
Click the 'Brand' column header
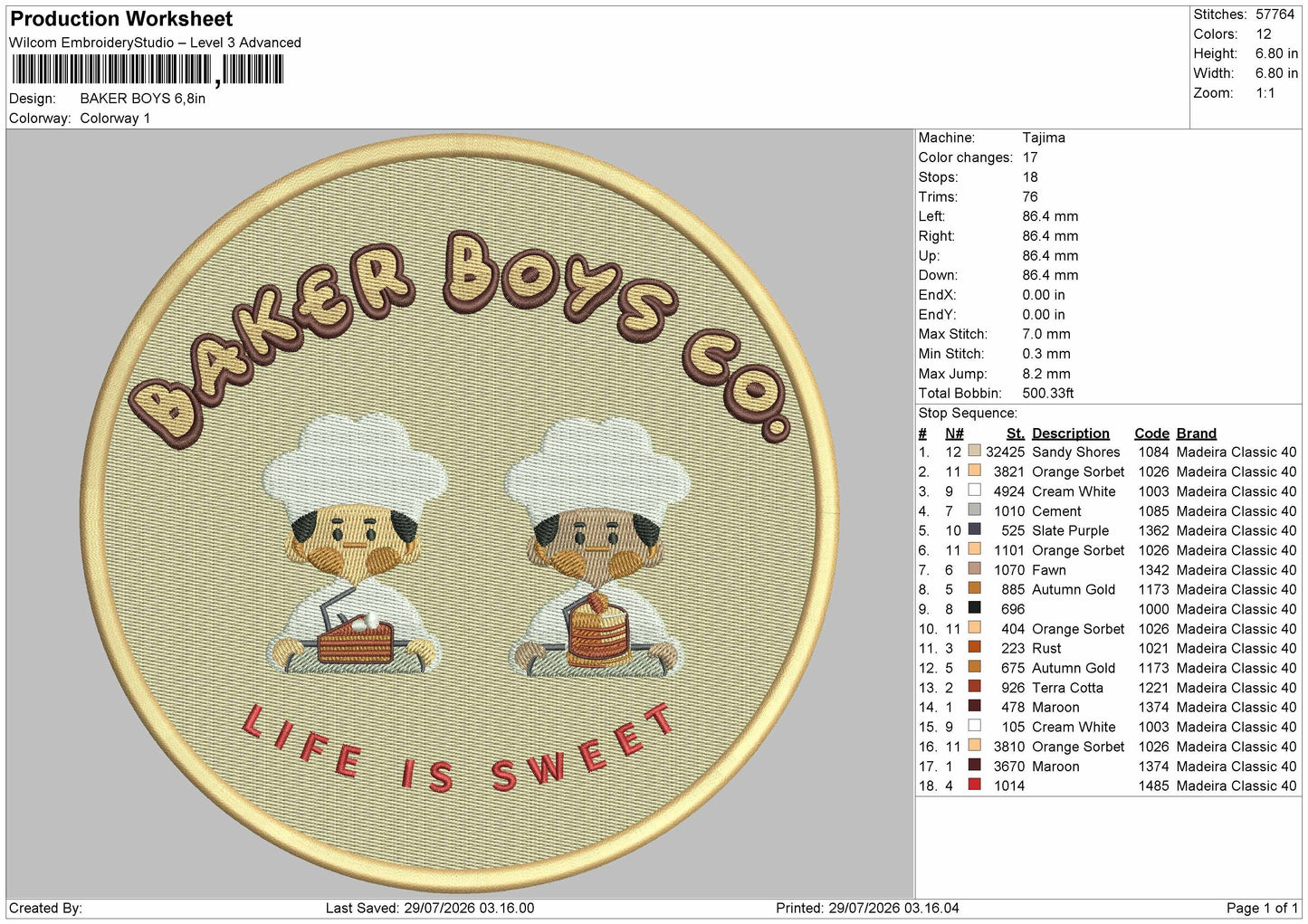1197,433
